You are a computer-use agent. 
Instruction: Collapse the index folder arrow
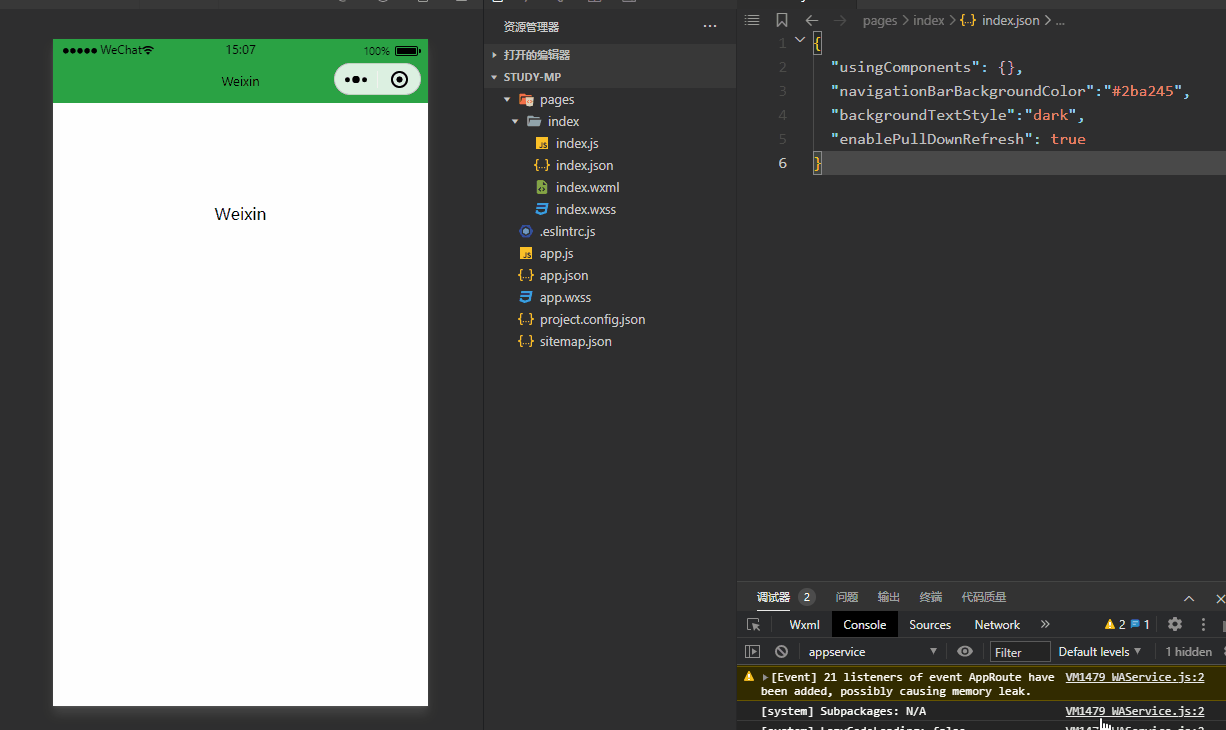tap(515, 121)
